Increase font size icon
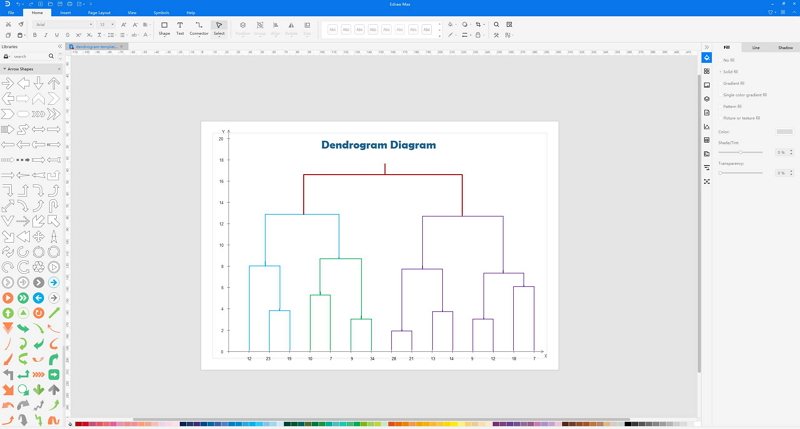This screenshot has width=800, height=429. [x=124, y=24]
